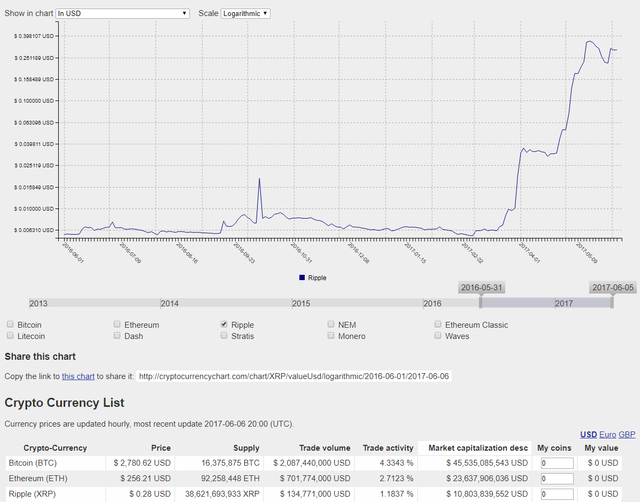Switch list currency to GBP

click(627, 435)
